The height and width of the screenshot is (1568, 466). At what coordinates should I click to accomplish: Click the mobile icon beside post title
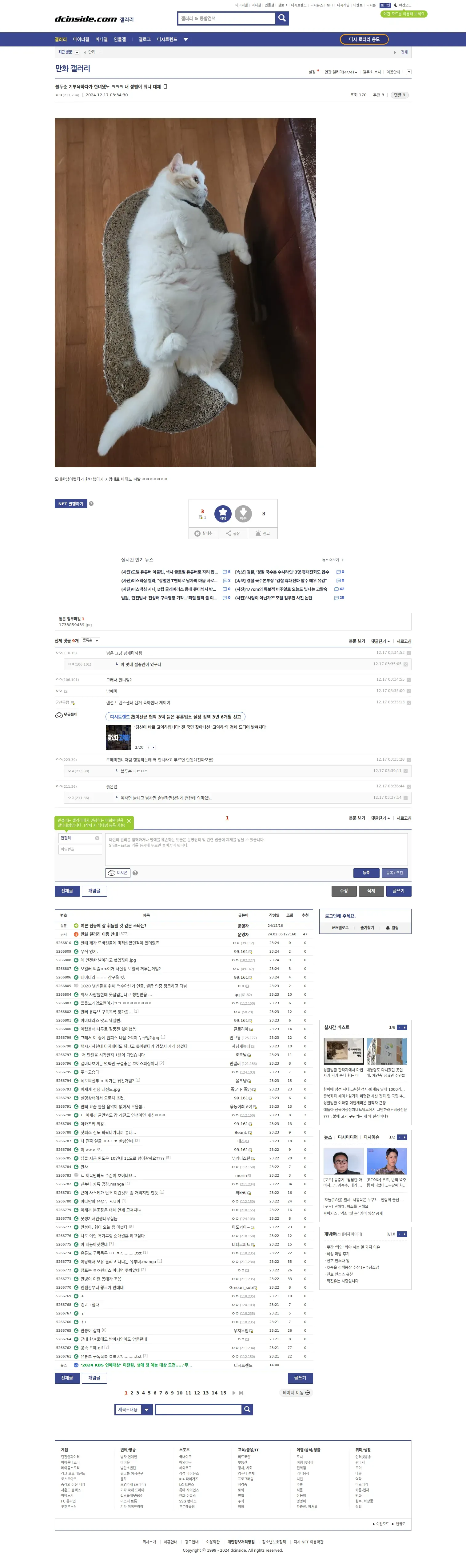pyautogui.click(x=165, y=86)
